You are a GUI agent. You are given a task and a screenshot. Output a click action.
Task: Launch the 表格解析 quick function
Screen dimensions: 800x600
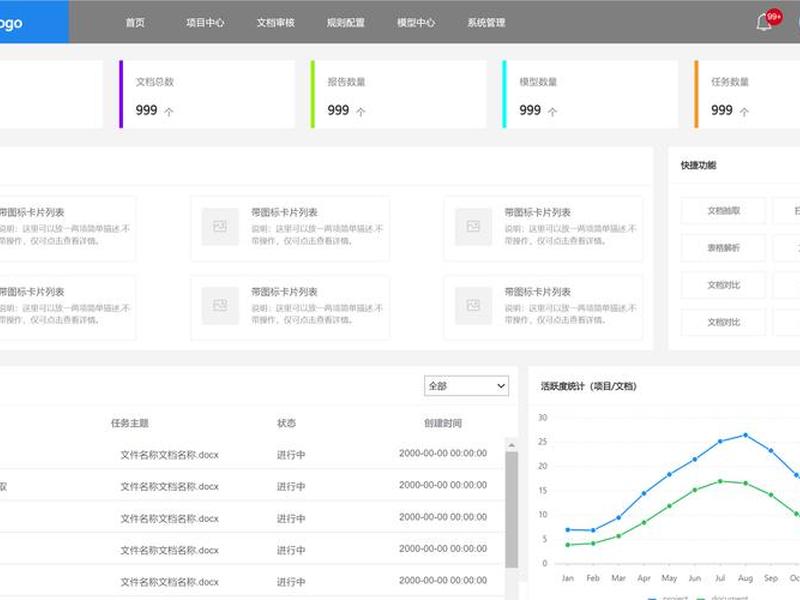(x=723, y=247)
